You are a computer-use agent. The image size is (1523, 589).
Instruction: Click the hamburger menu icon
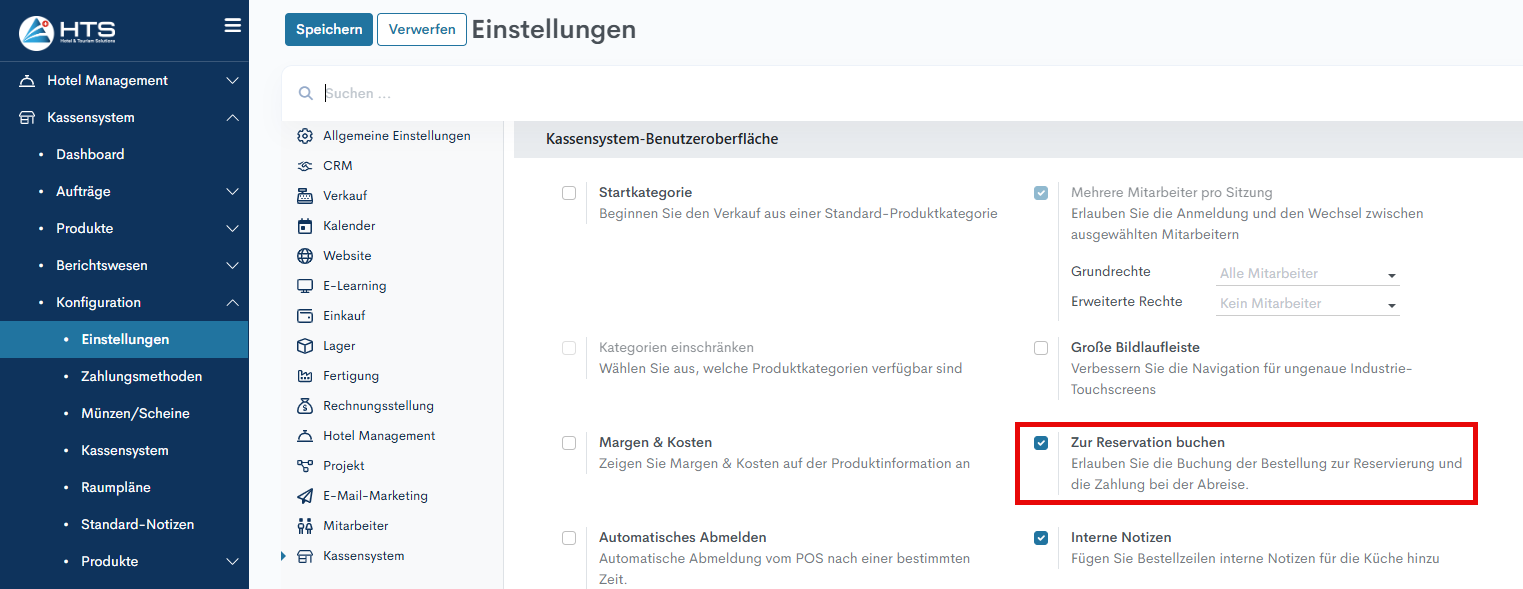pos(232,26)
